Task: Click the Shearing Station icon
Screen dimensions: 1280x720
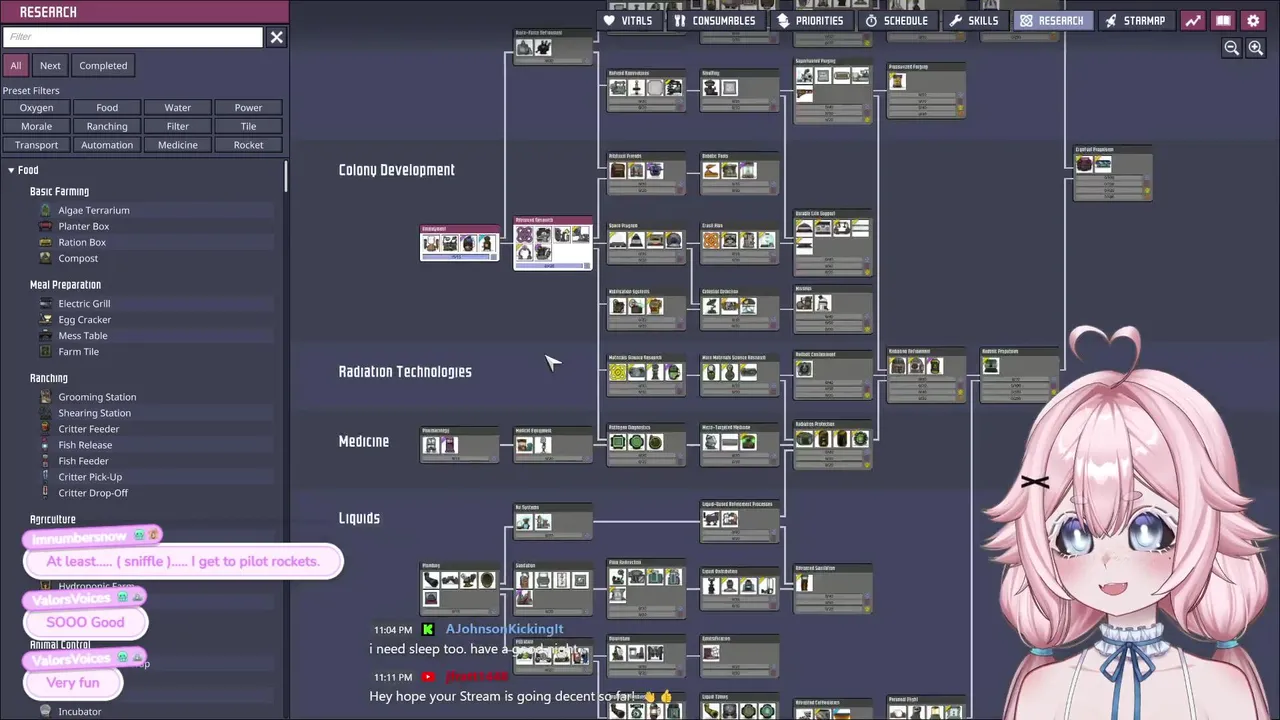Action: tap(45, 413)
